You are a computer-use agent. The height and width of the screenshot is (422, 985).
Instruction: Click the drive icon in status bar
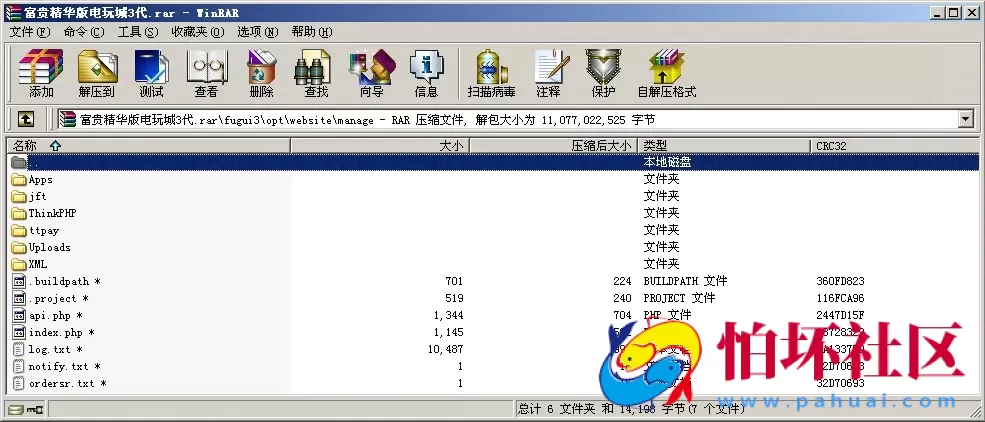[x=16, y=410]
